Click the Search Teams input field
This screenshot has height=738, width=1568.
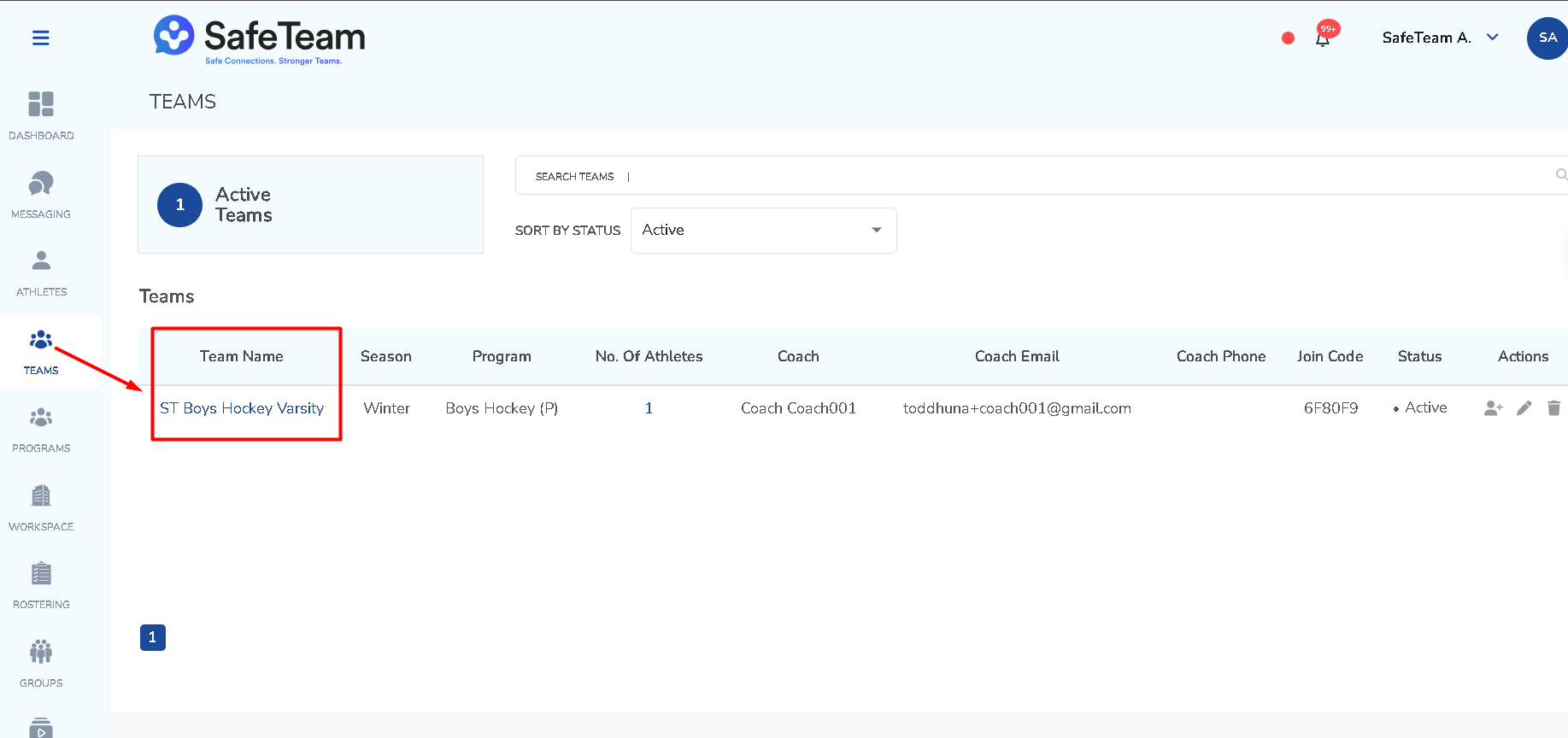pyautogui.click(x=1041, y=176)
